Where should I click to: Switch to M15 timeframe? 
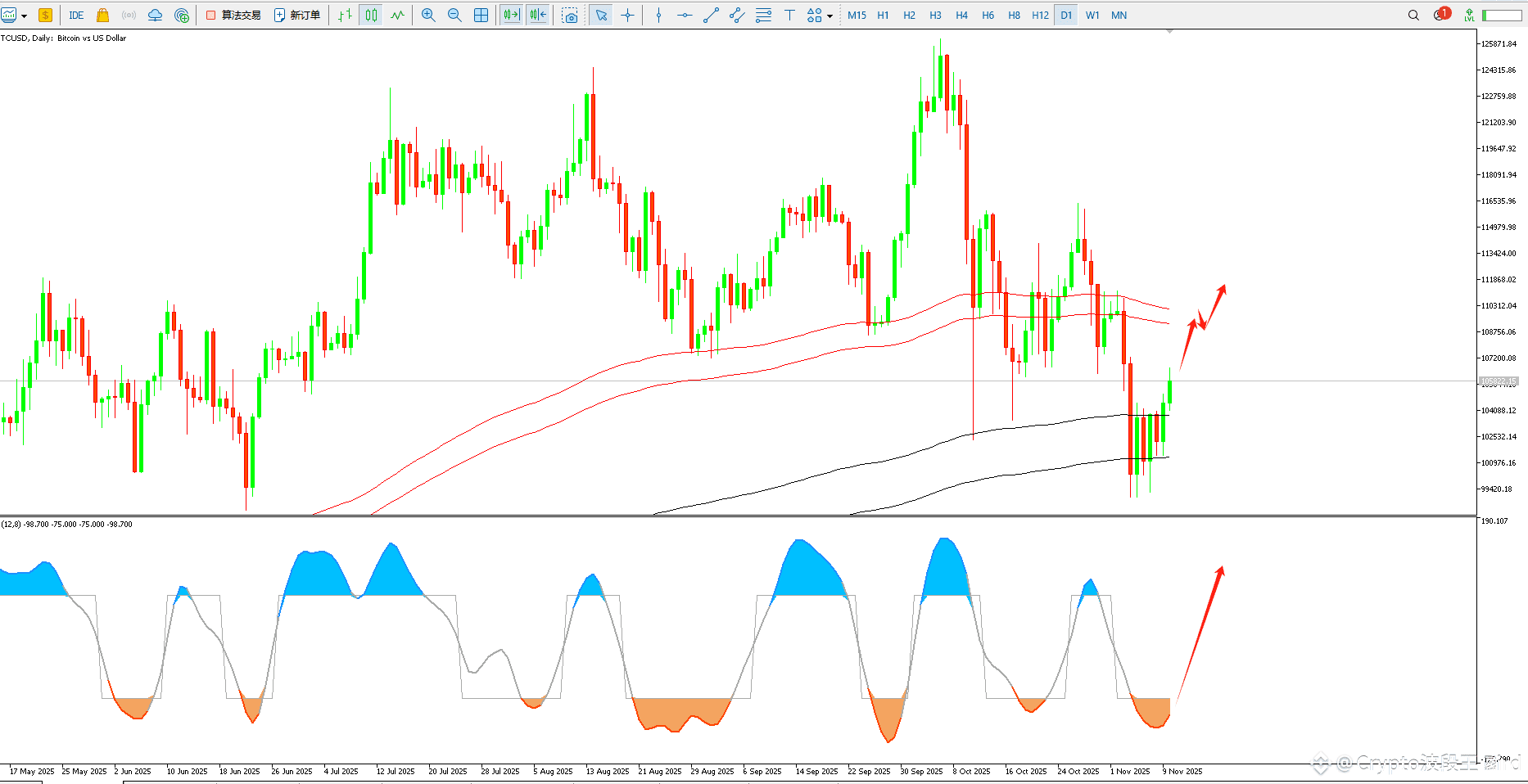tap(857, 15)
